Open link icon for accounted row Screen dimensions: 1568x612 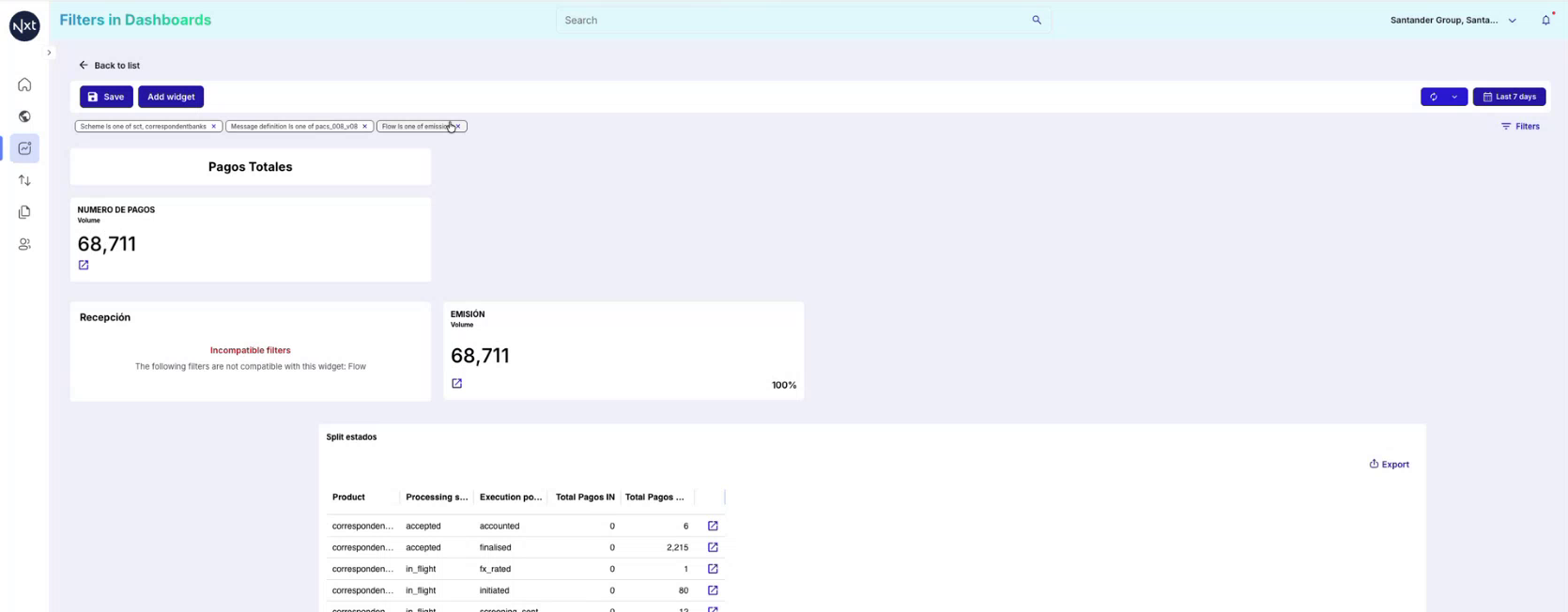coord(713,526)
